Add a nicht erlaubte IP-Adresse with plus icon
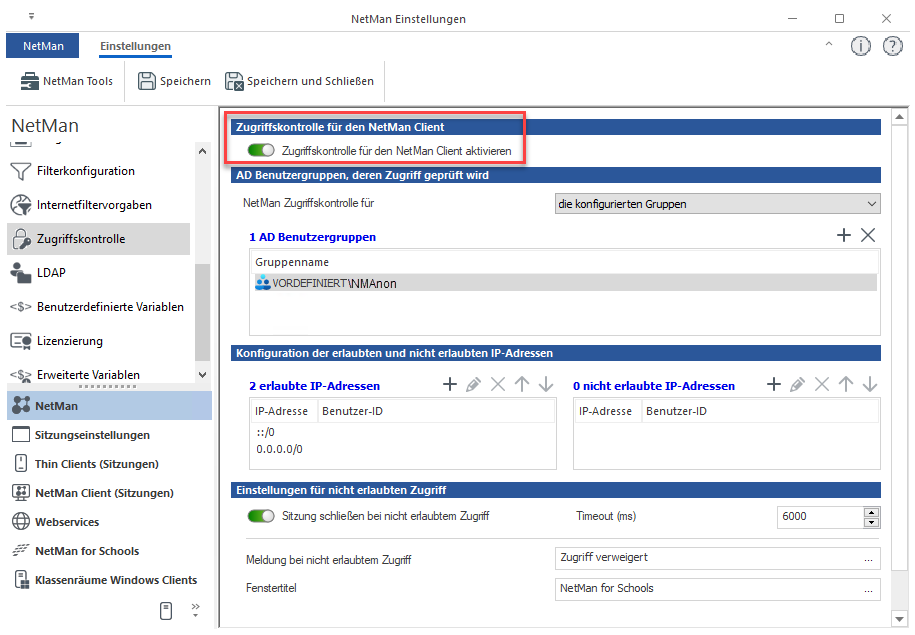This screenshot has height=635, width=915. click(x=773, y=385)
